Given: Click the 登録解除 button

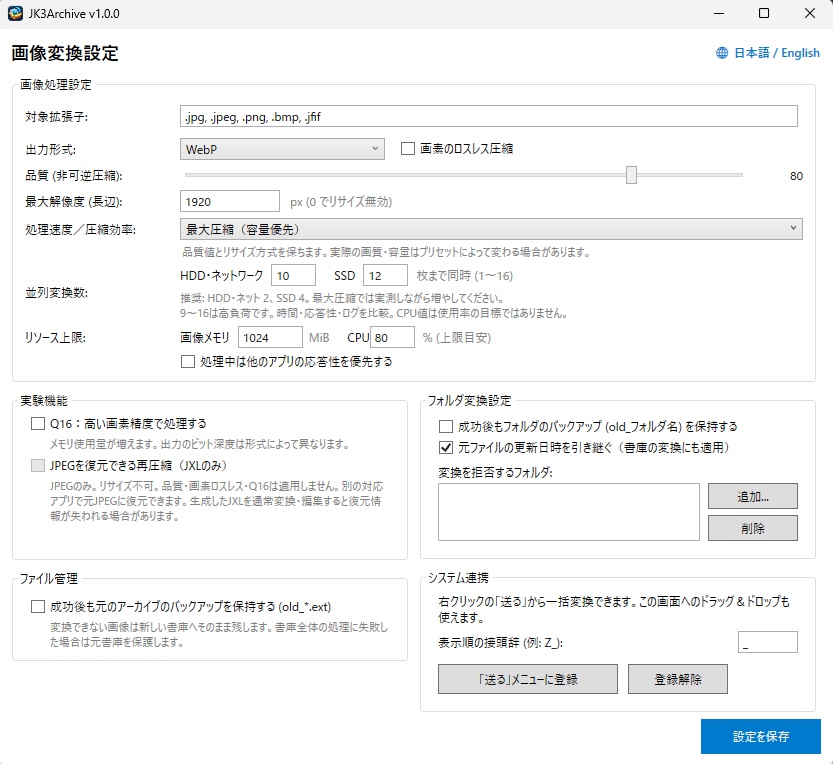Looking at the screenshot, I should click(677, 679).
